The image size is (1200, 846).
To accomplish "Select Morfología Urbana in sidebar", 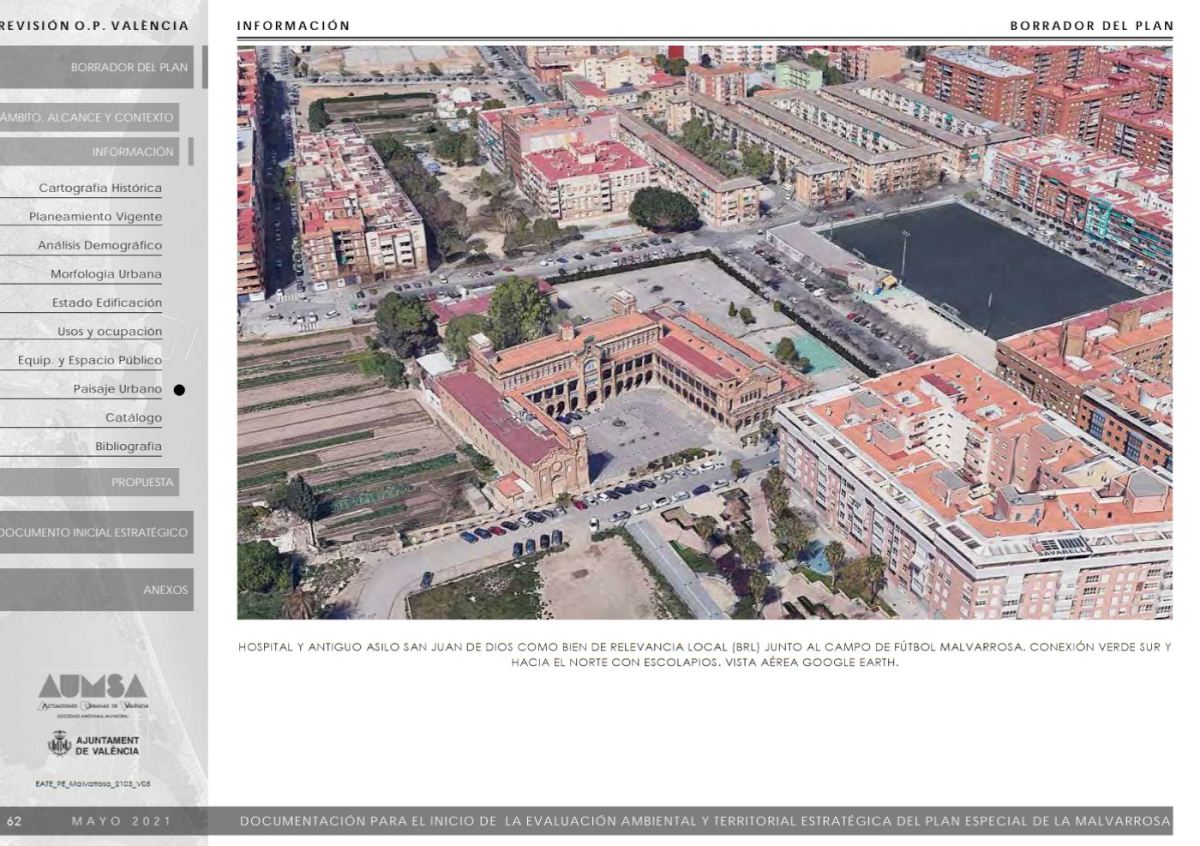I will [105, 274].
